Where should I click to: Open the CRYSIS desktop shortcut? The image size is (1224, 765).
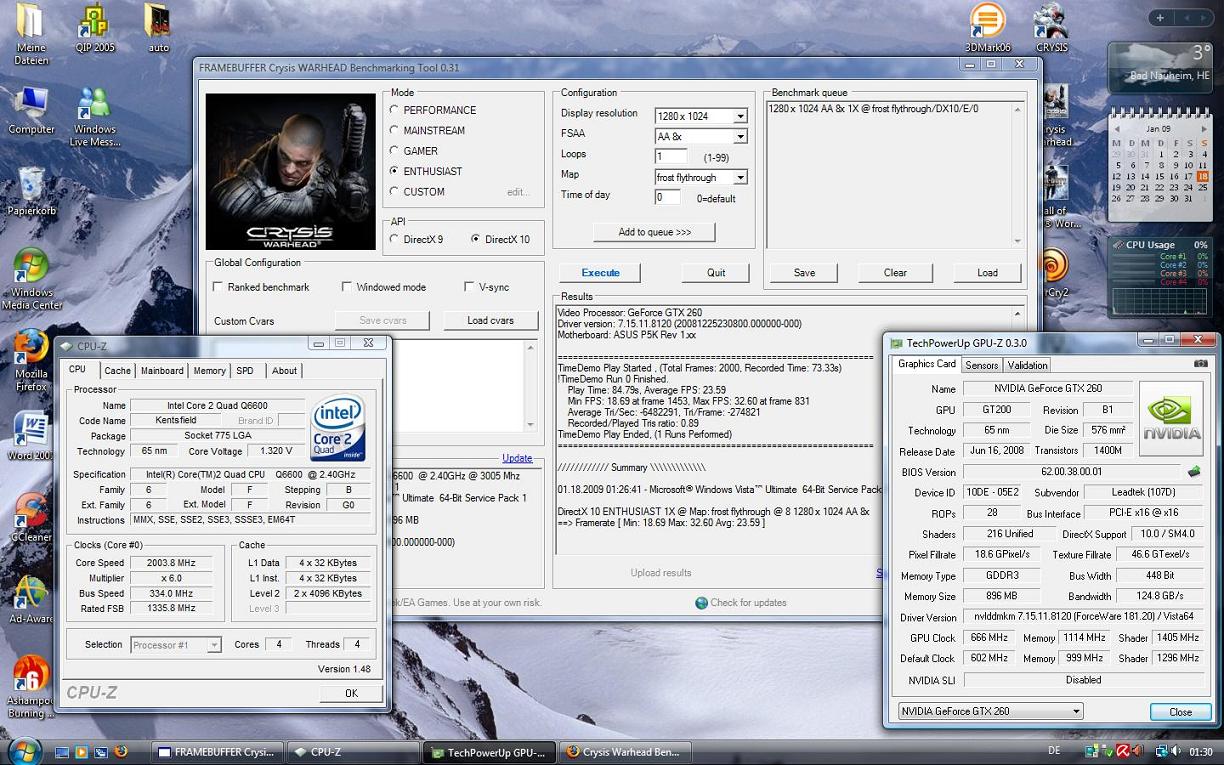pyautogui.click(x=1051, y=28)
